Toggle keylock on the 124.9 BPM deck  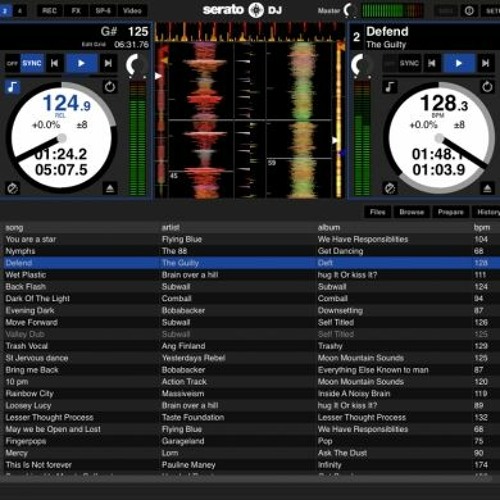(x=12, y=87)
